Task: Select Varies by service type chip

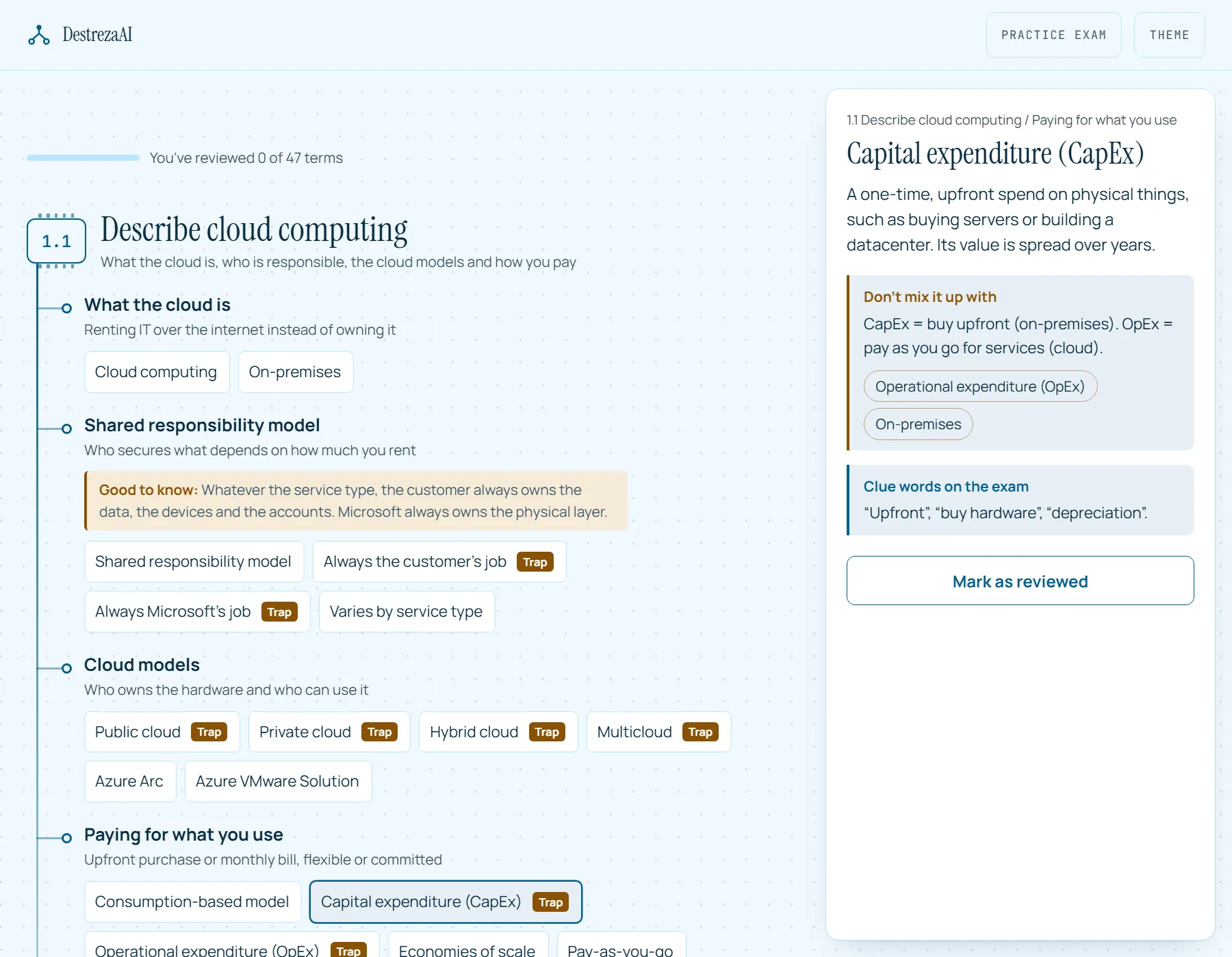Action: click(407, 611)
